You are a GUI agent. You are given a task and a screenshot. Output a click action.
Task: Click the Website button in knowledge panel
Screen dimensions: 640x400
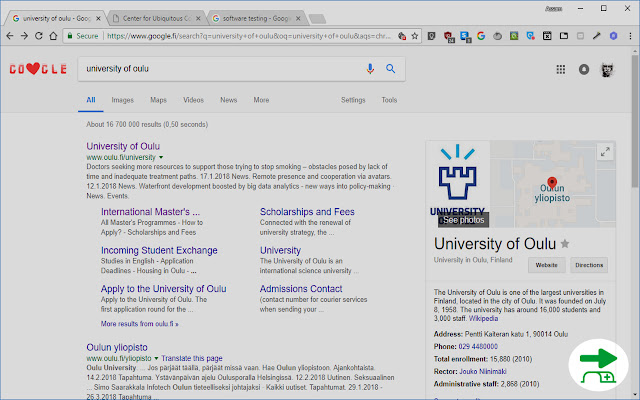(x=547, y=265)
